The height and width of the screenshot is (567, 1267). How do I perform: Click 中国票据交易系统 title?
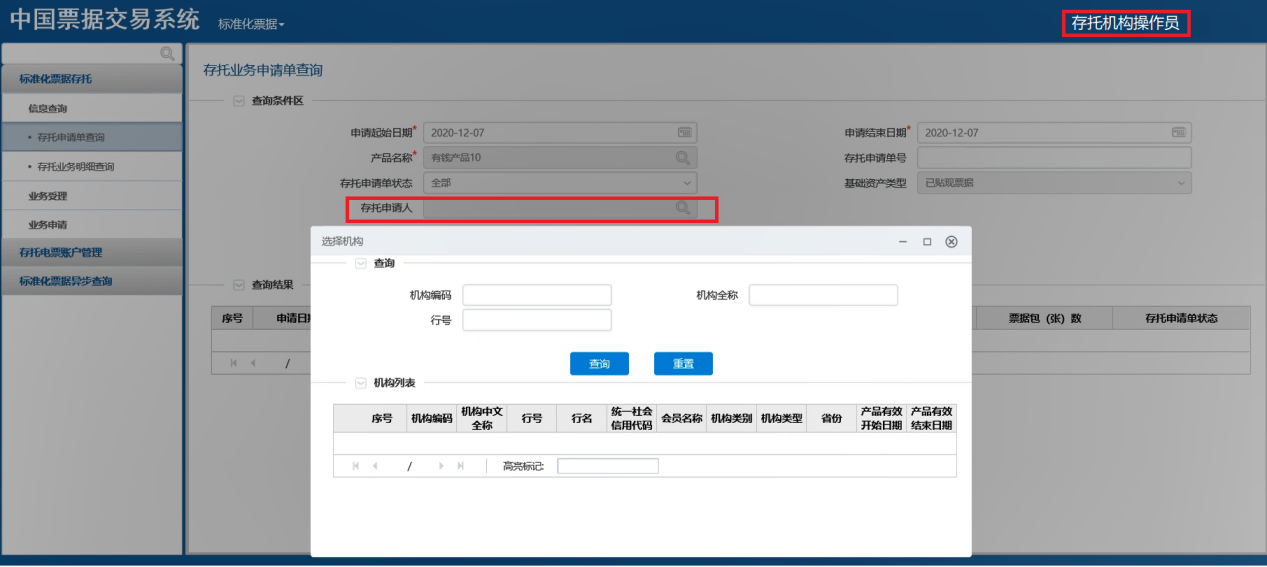[105, 21]
